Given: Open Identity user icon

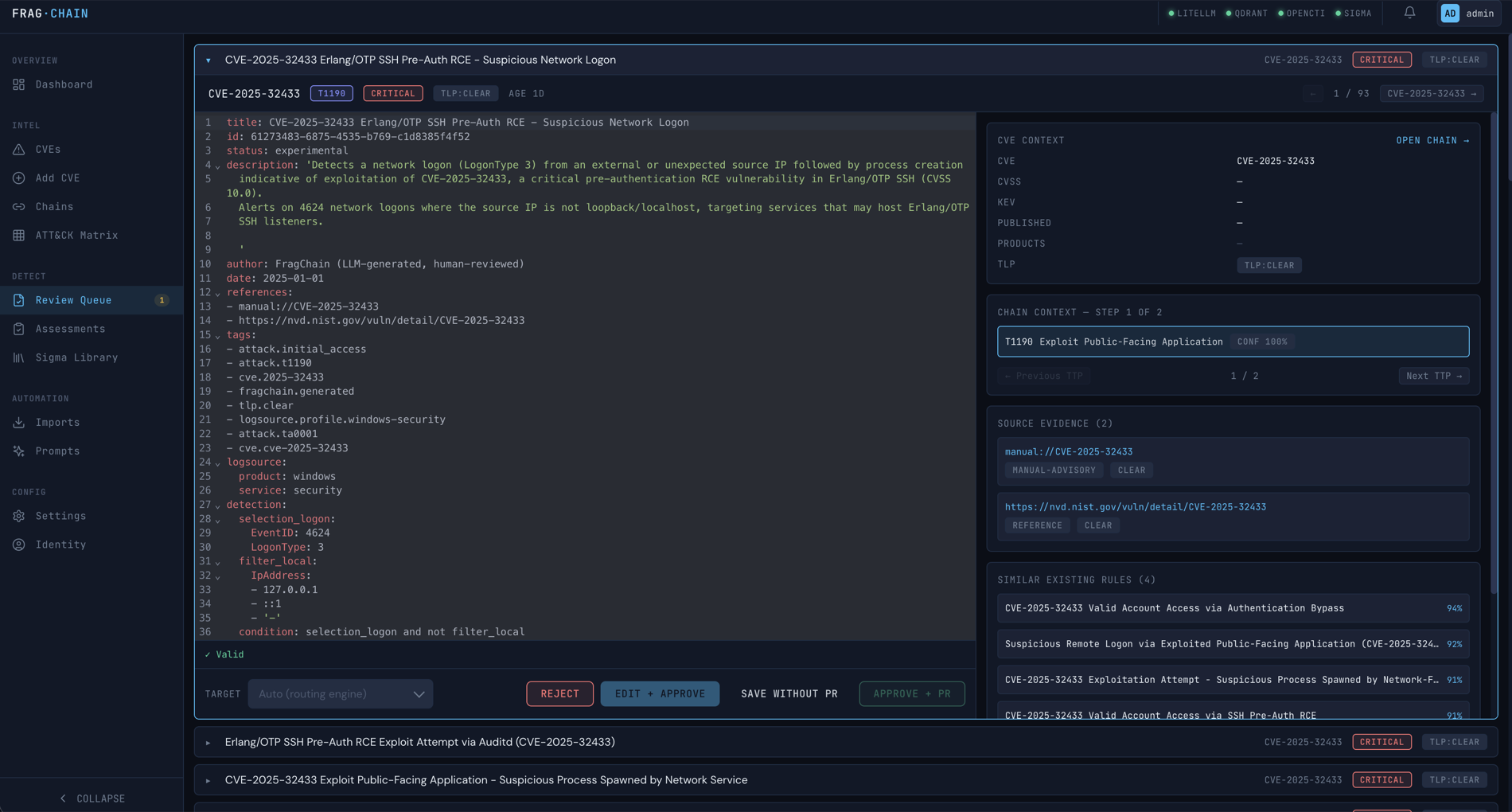Looking at the screenshot, I should (19, 545).
